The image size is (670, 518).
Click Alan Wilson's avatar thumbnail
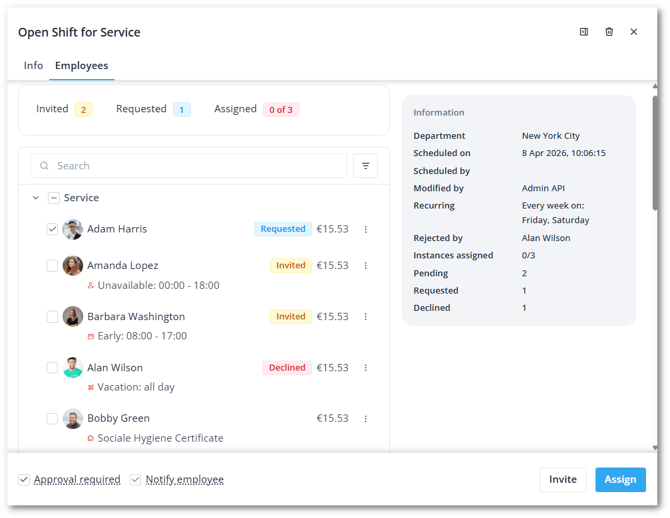[x=73, y=368]
